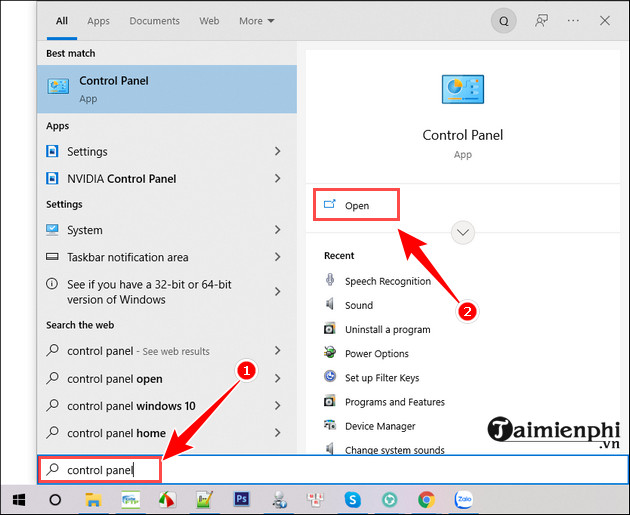Click the Programs and Features icon
The image size is (630, 515).
(329, 401)
